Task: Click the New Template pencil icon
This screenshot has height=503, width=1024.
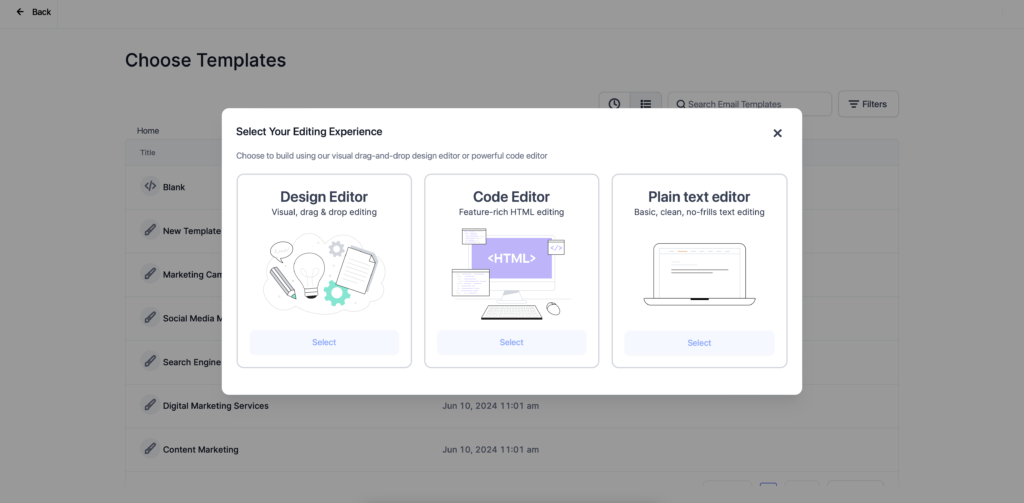Action: pyautogui.click(x=150, y=230)
